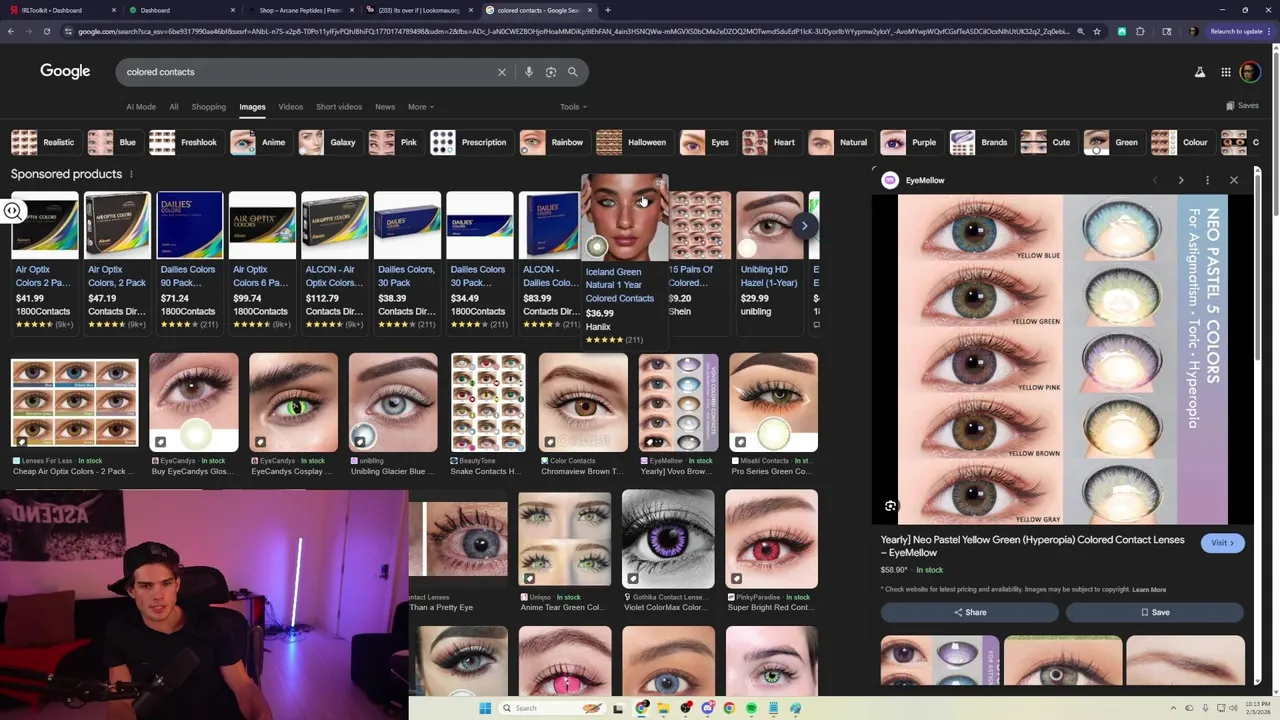
Task: Open Search by image (Lens) icon
Action: (551, 72)
